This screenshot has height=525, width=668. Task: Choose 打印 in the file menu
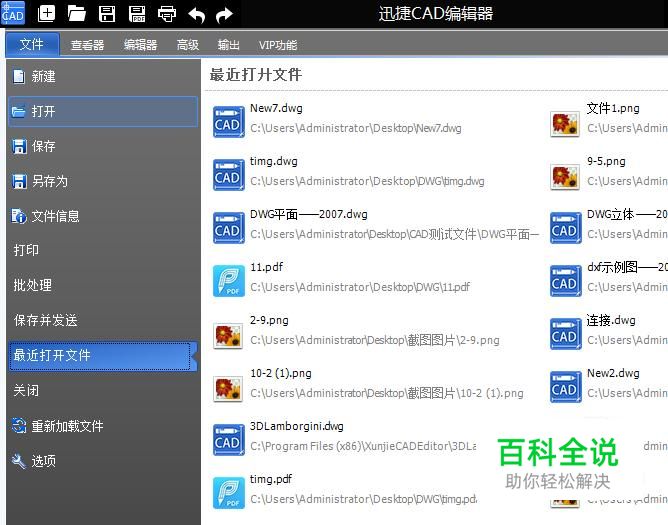102,250
